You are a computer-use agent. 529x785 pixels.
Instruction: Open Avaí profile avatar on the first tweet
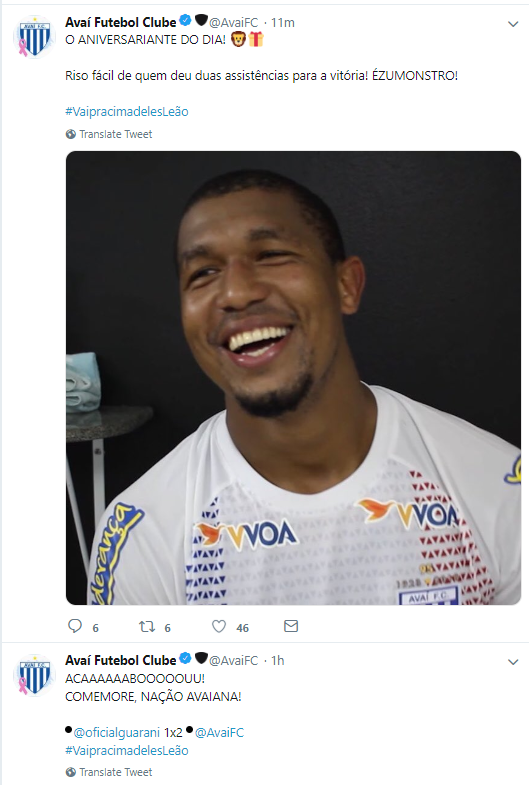pos(34,38)
